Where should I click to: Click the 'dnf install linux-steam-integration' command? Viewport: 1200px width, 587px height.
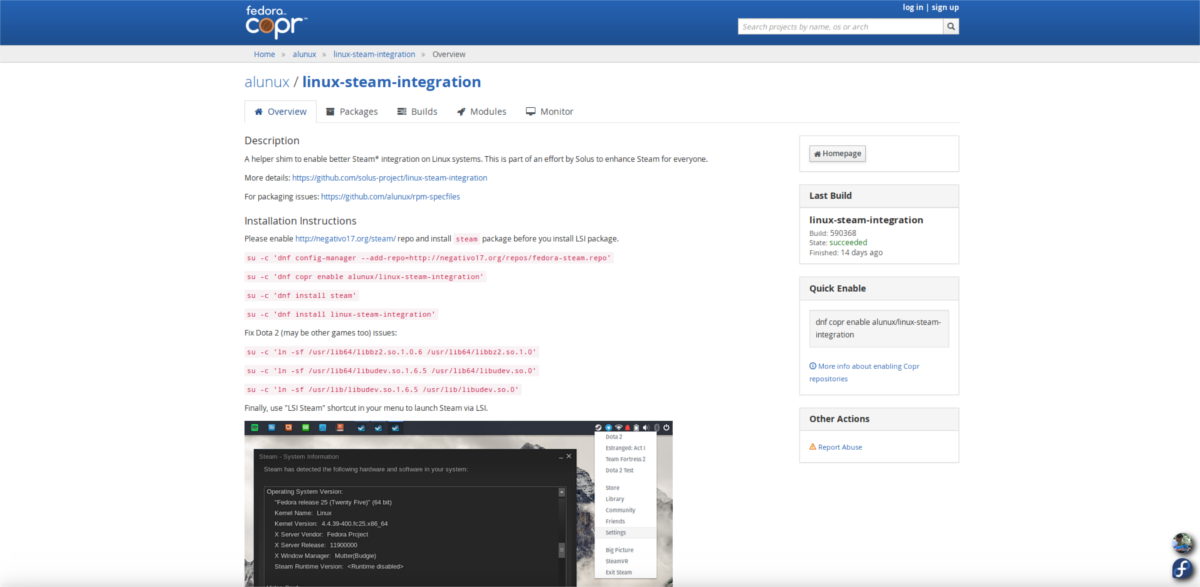[341, 315]
